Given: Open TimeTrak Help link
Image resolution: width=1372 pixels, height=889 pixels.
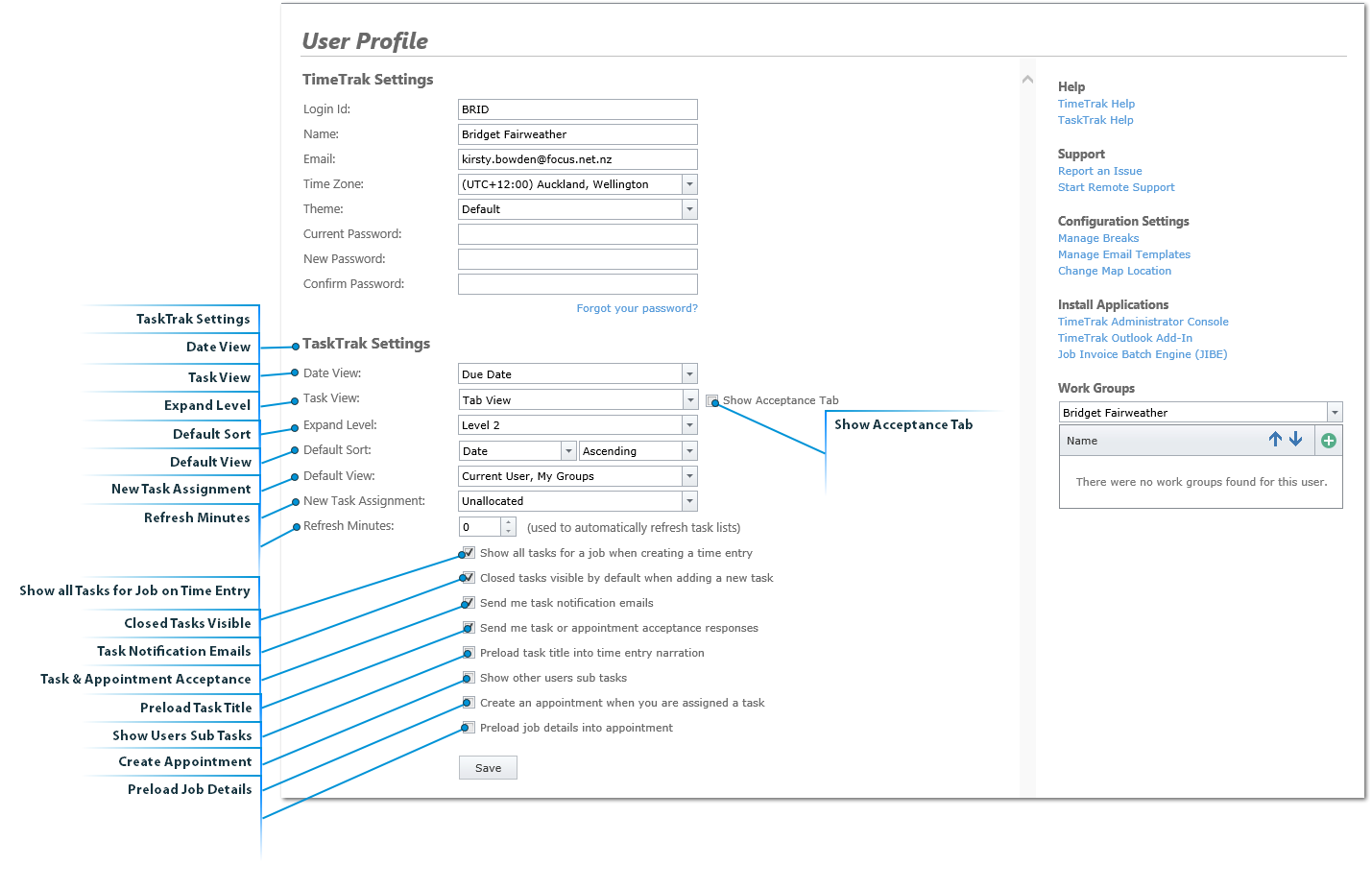Looking at the screenshot, I should click(x=1095, y=104).
